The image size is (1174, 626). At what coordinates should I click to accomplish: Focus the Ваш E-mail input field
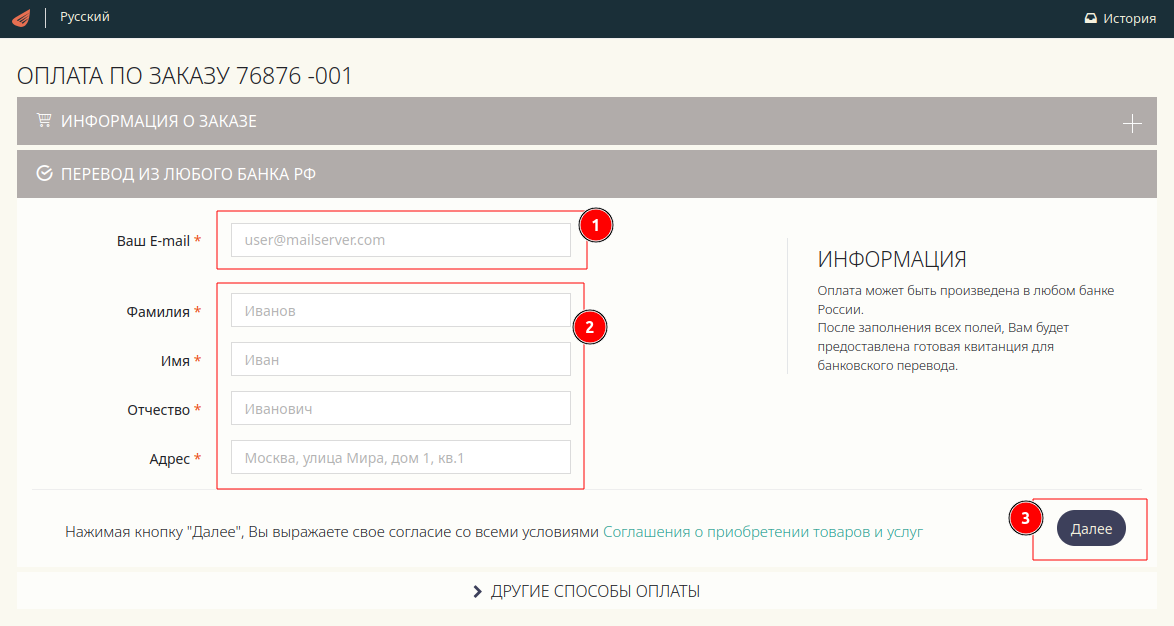click(x=400, y=240)
